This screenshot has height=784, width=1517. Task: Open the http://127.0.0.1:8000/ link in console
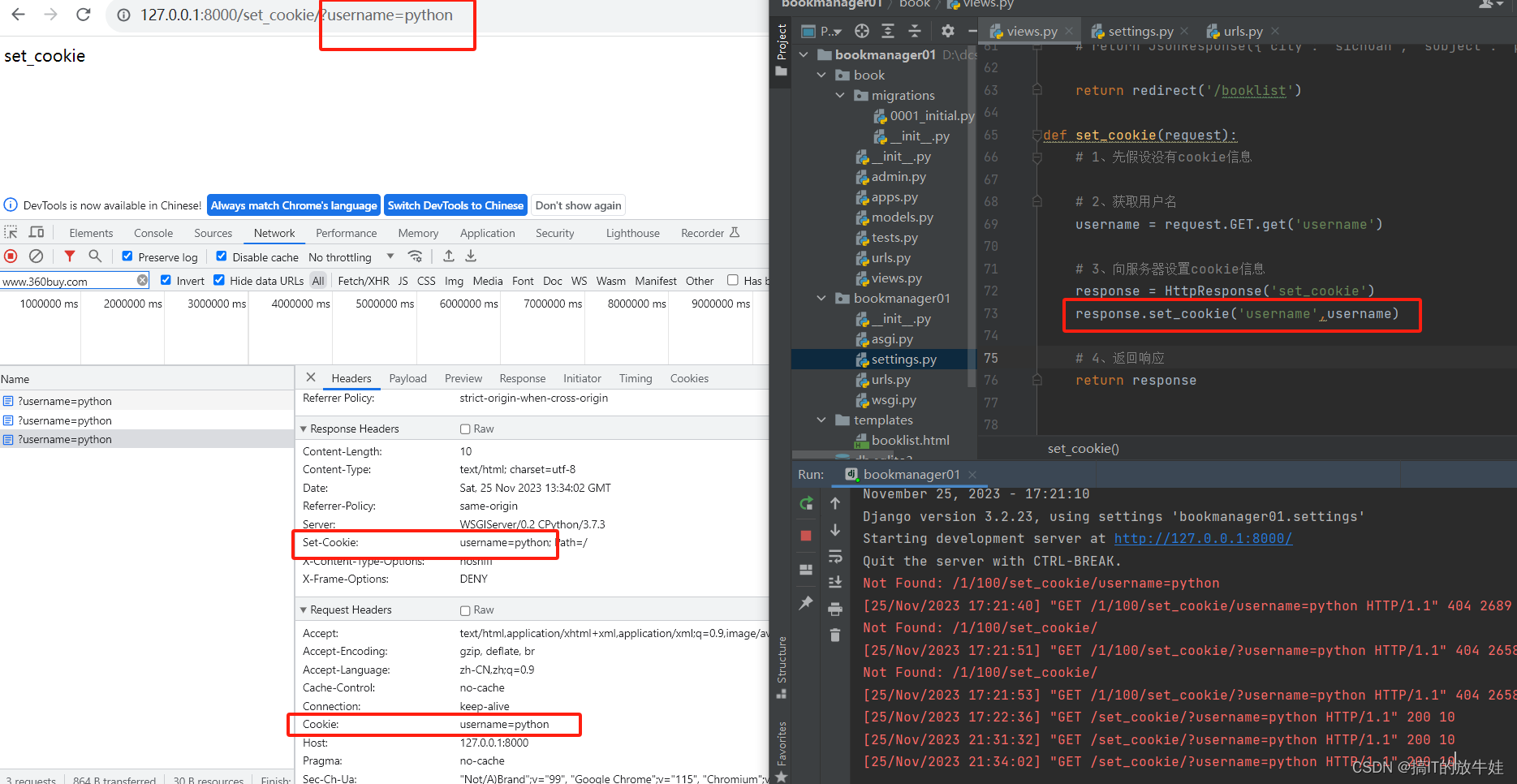coord(1203,538)
